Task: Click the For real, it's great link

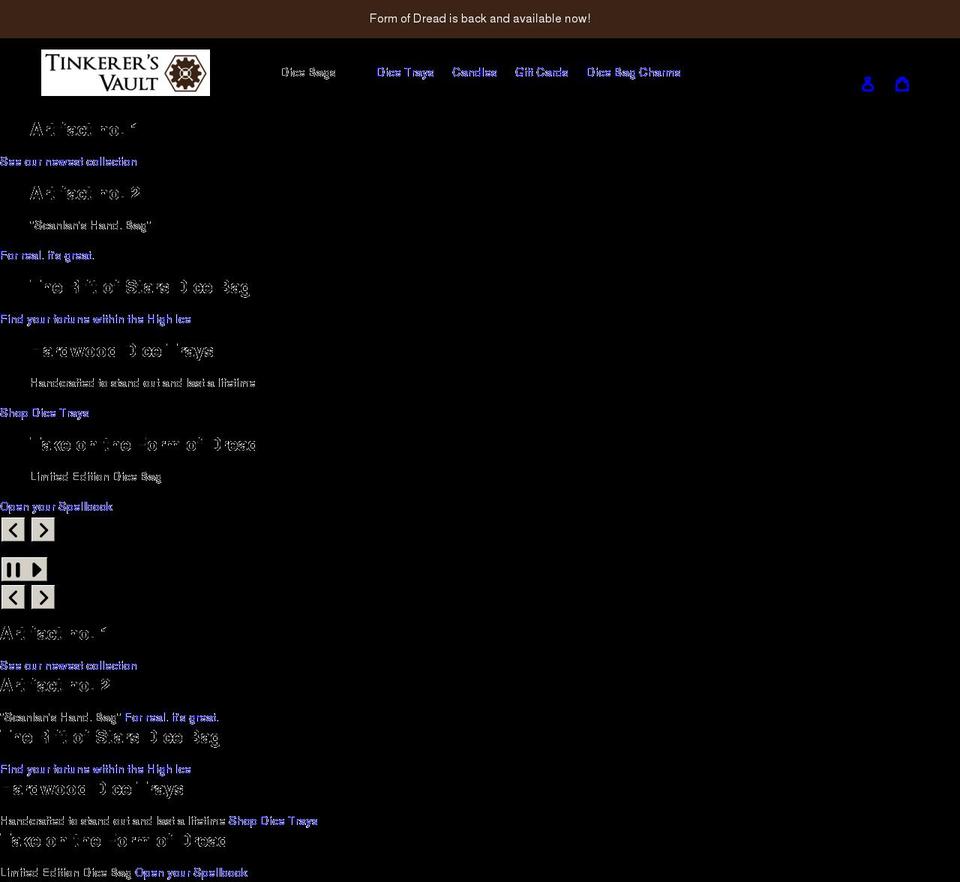Action: (x=46, y=255)
